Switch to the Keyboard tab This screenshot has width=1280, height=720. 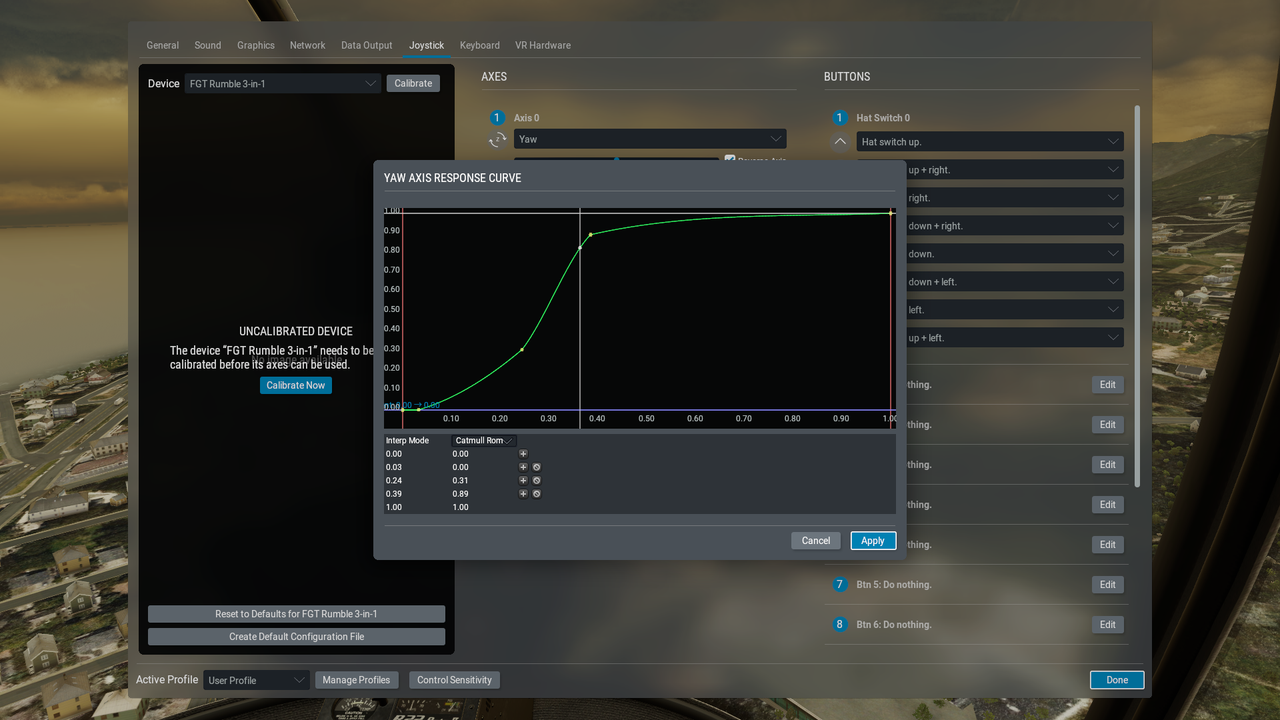coord(479,45)
